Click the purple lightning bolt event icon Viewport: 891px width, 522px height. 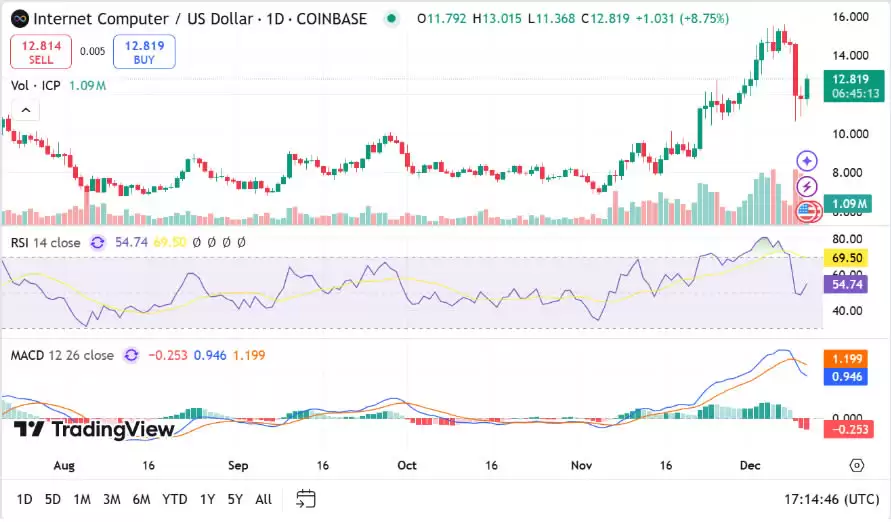pyautogui.click(x=808, y=186)
